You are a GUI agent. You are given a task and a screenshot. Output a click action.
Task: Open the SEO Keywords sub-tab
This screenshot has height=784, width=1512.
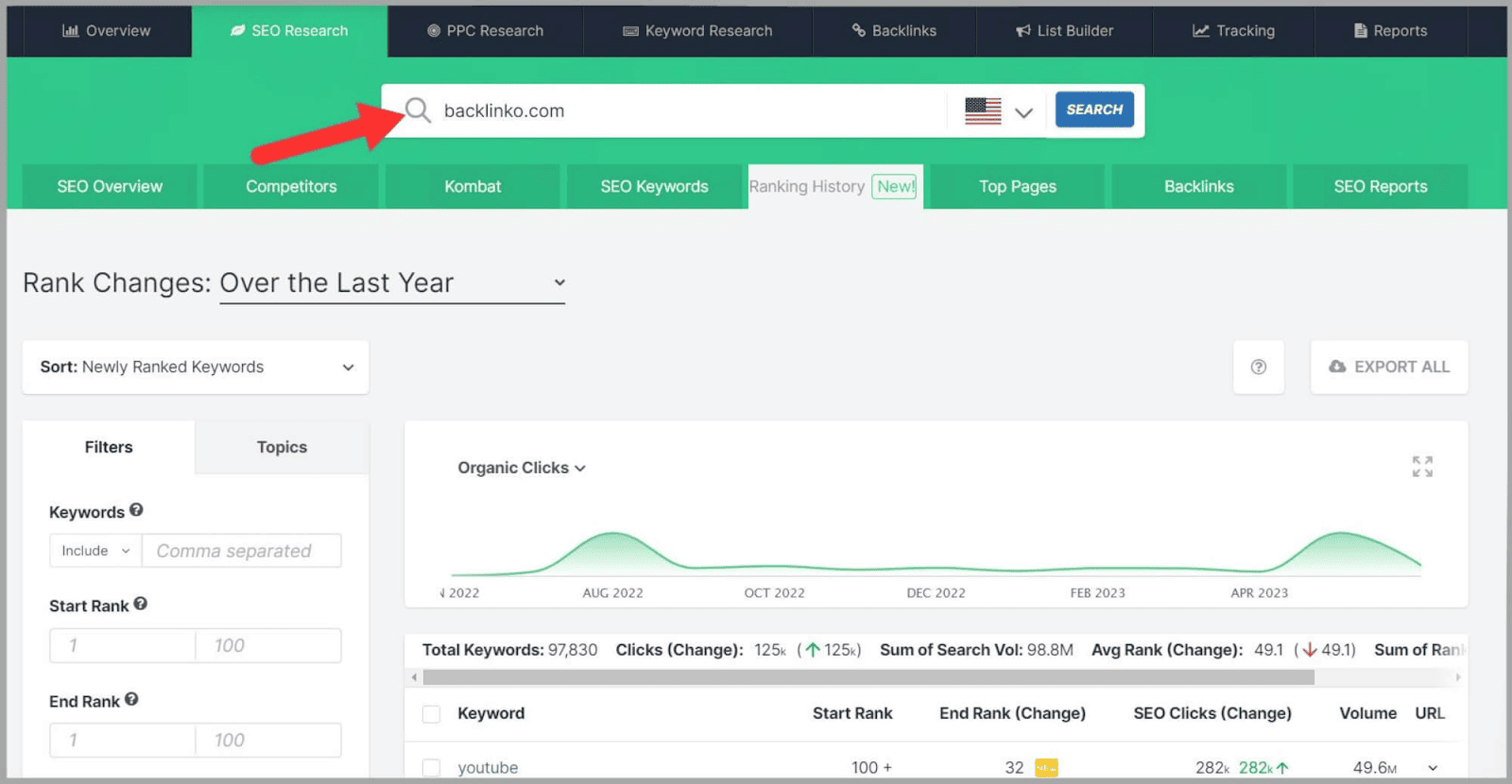(654, 186)
